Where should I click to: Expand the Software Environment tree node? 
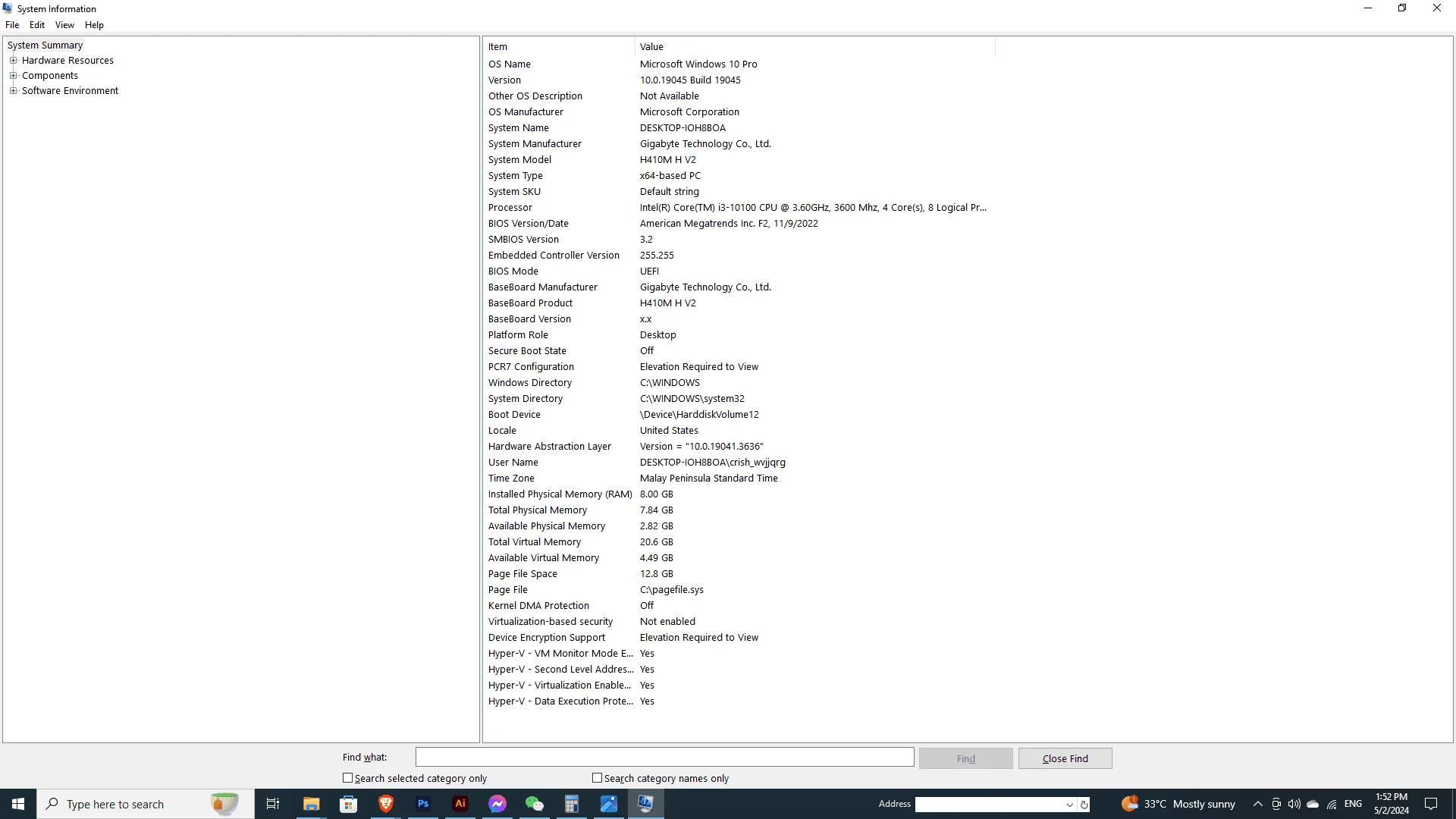[13, 91]
